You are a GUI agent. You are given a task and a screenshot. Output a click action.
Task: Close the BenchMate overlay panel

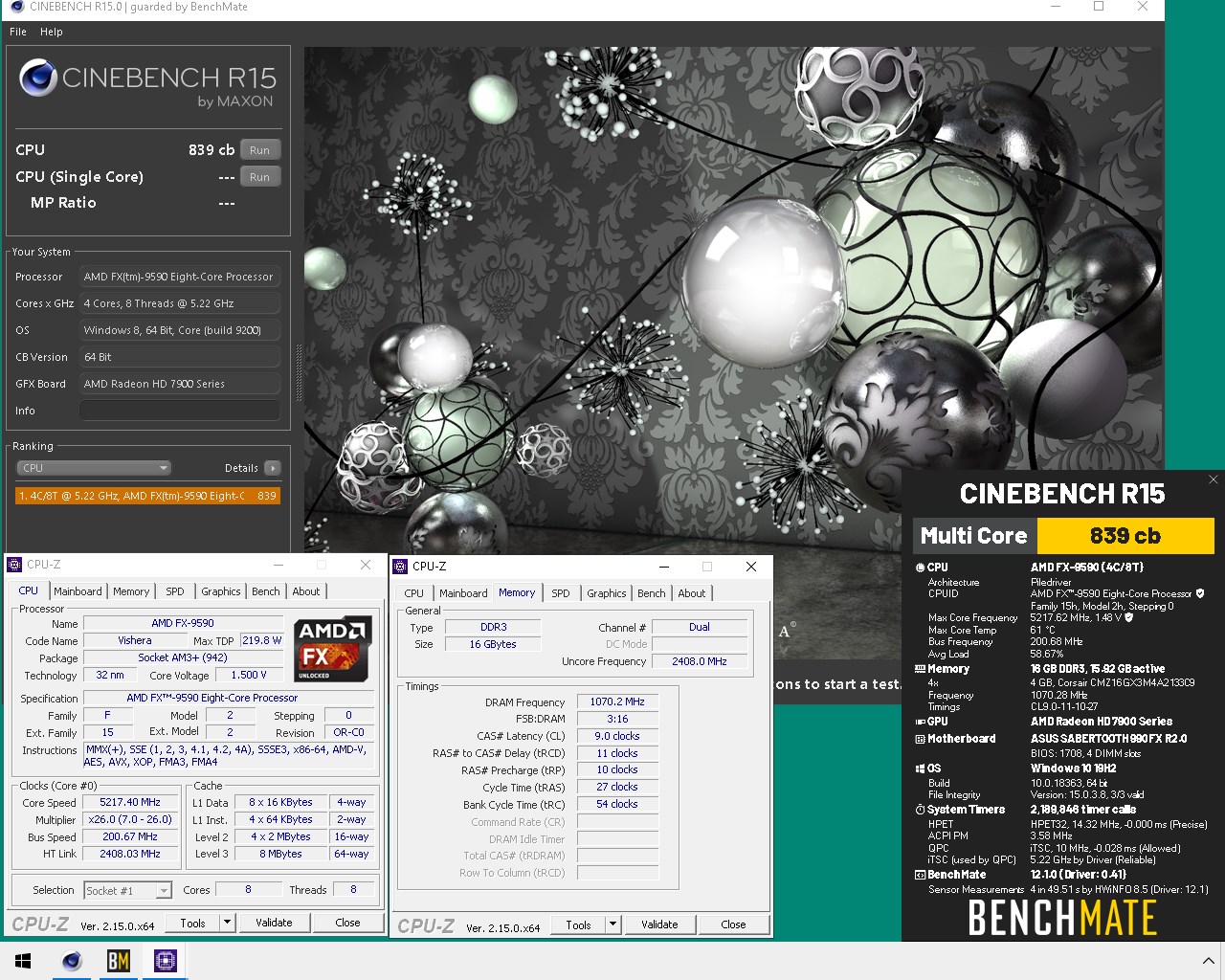coord(1214,479)
